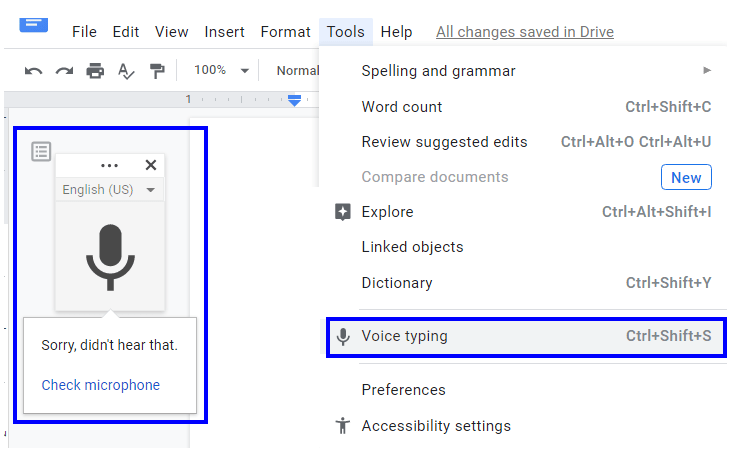This screenshot has height=458, width=733.
Task: Click the Undo arrow icon
Action: point(33,71)
